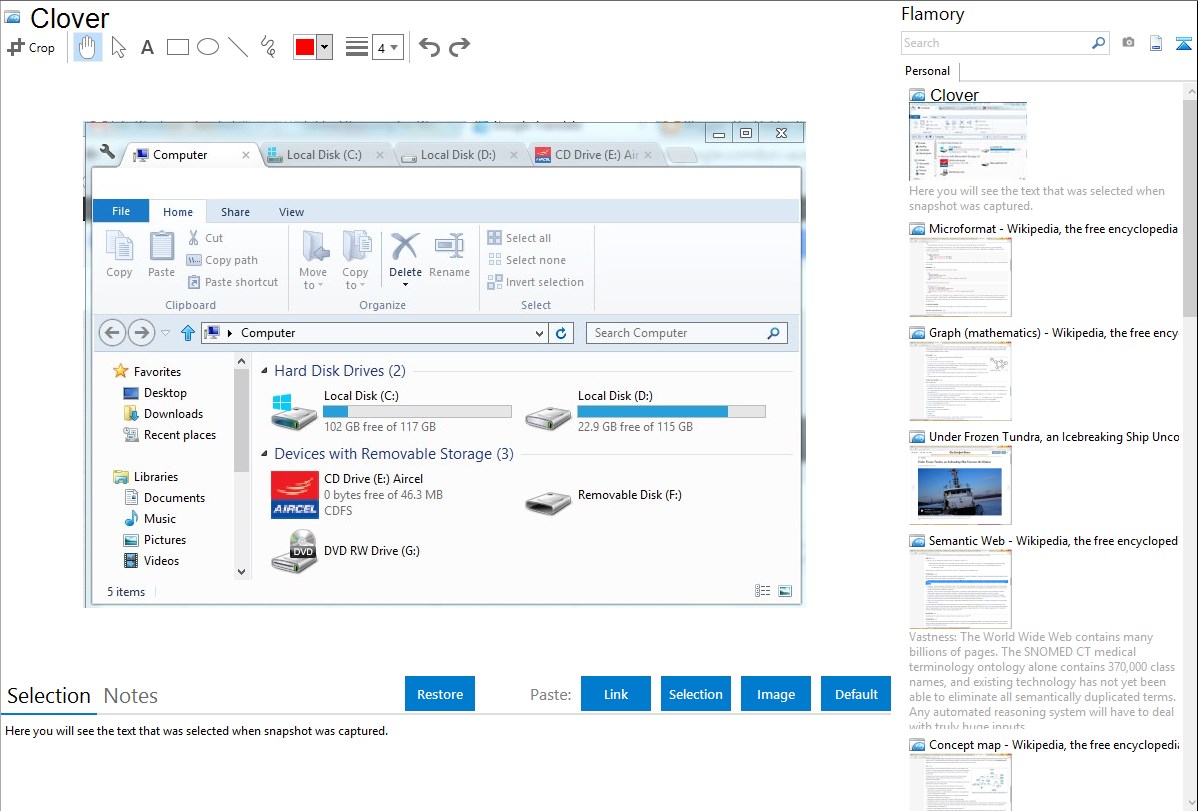This screenshot has height=811, width=1198.
Task: Click the blue Selection paste button
Action: (696, 694)
